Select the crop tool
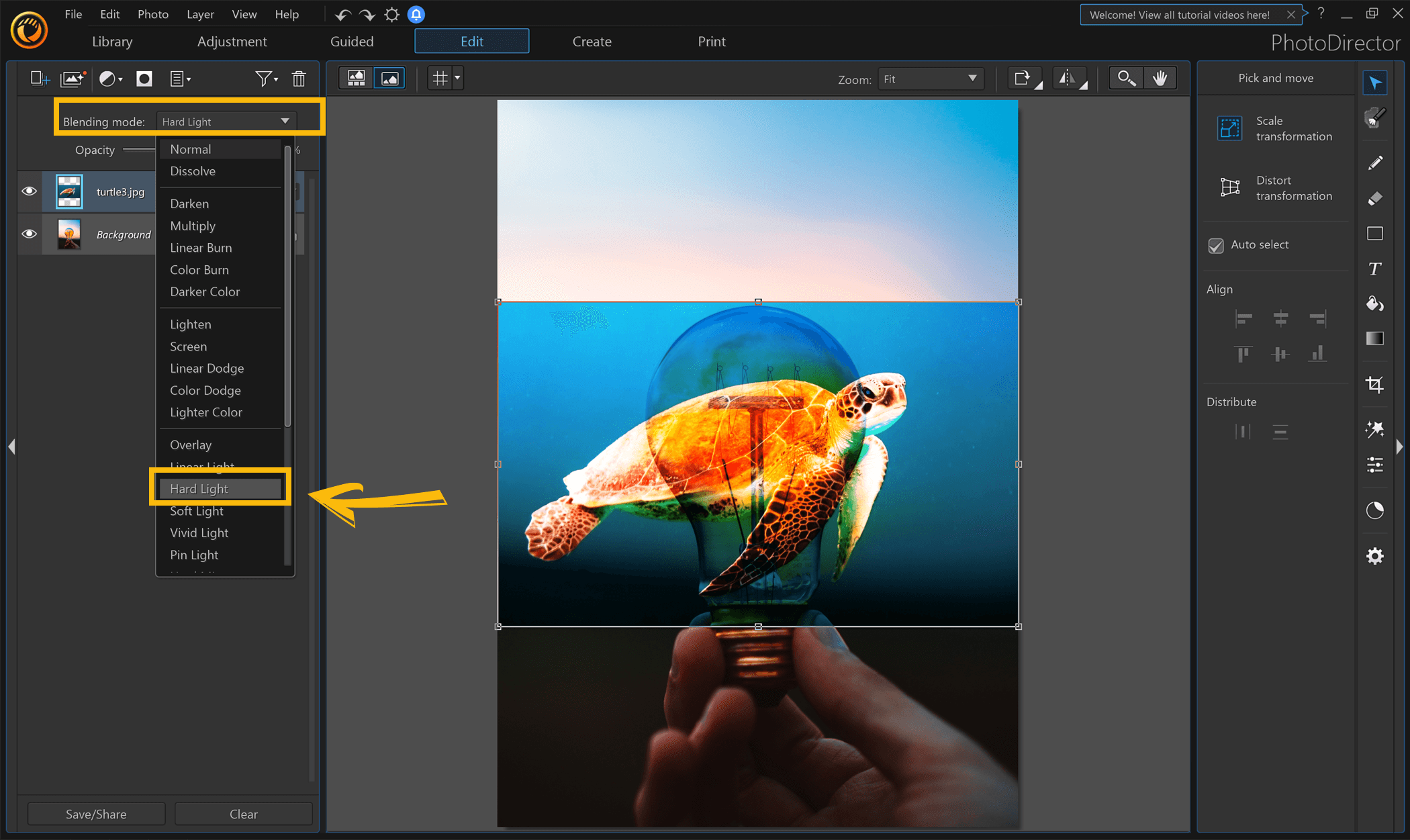The height and width of the screenshot is (840, 1410). pyautogui.click(x=1375, y=385)
